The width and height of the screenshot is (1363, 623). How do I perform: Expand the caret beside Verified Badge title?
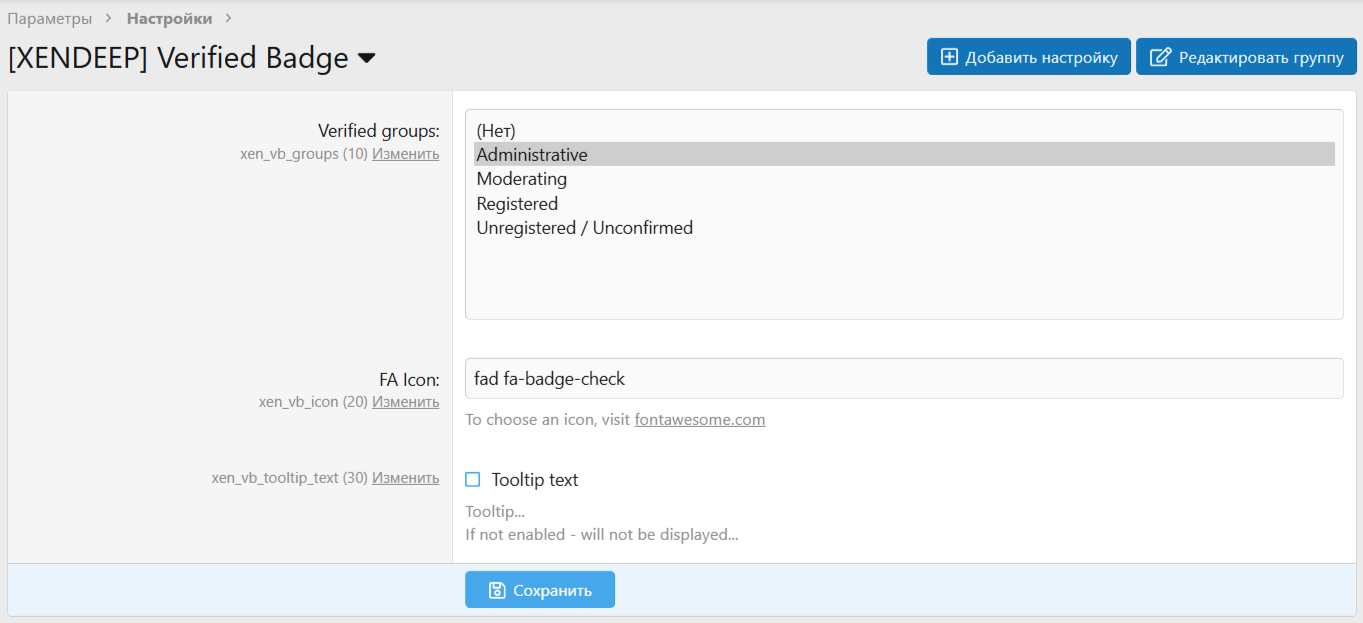pyautogui.click(x=367, y=59)
